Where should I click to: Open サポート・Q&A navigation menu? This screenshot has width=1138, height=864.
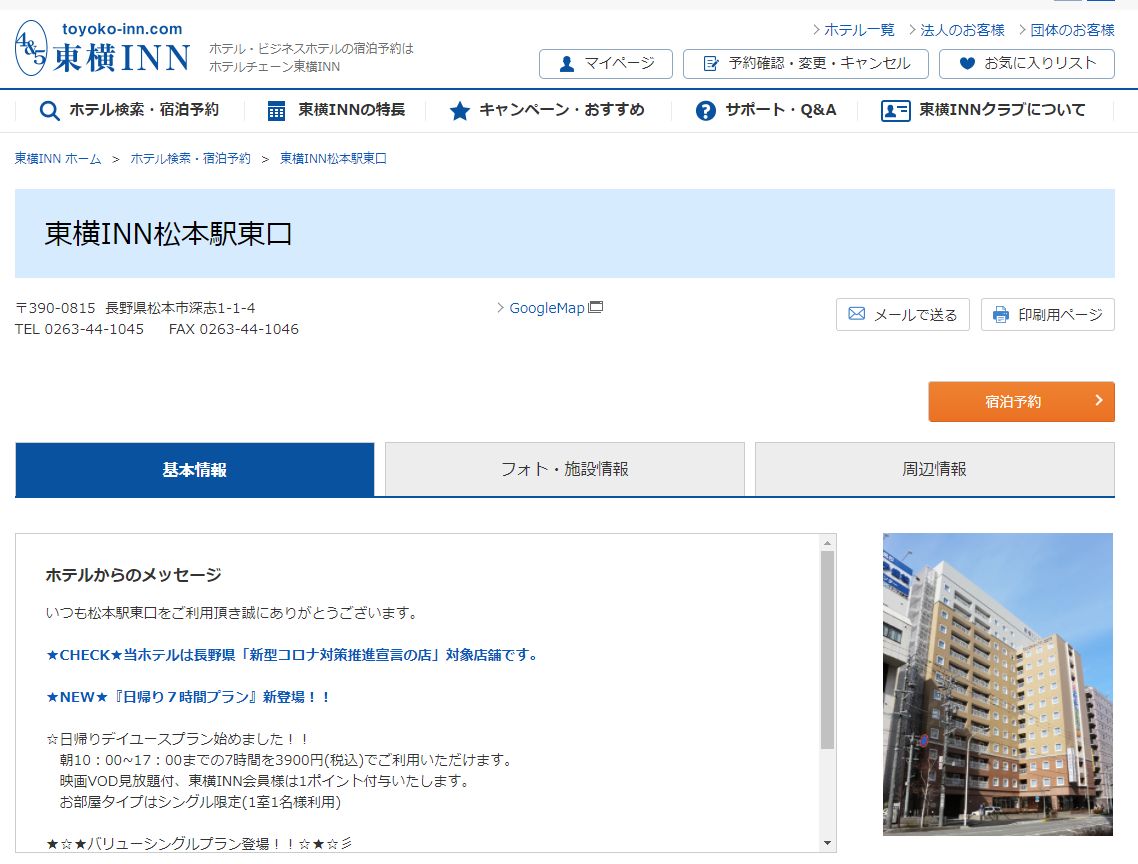pos(766,110)
